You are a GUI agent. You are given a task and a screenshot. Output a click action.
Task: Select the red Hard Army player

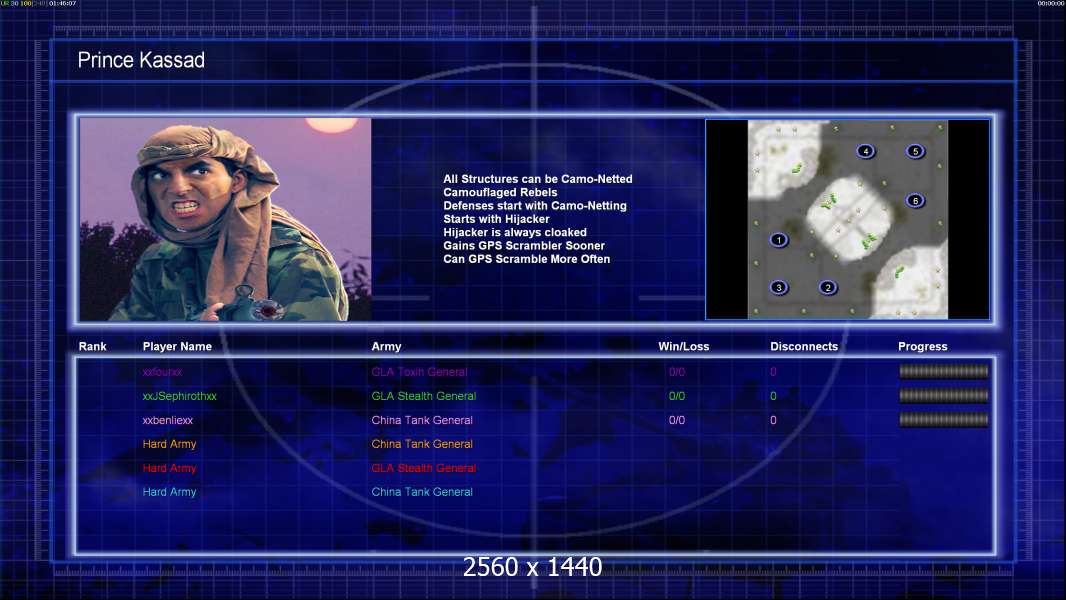pyautogui.click(x=169, y=468)
